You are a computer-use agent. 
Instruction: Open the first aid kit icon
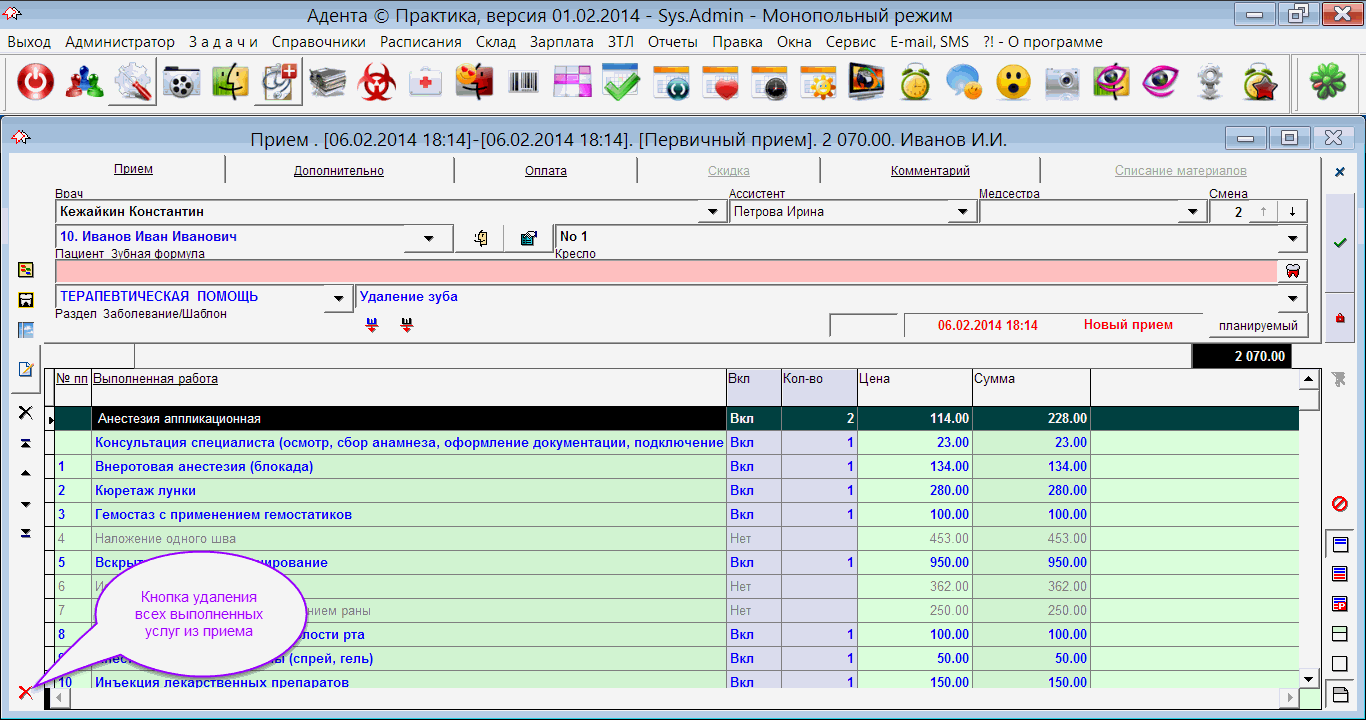click(426, 83)
